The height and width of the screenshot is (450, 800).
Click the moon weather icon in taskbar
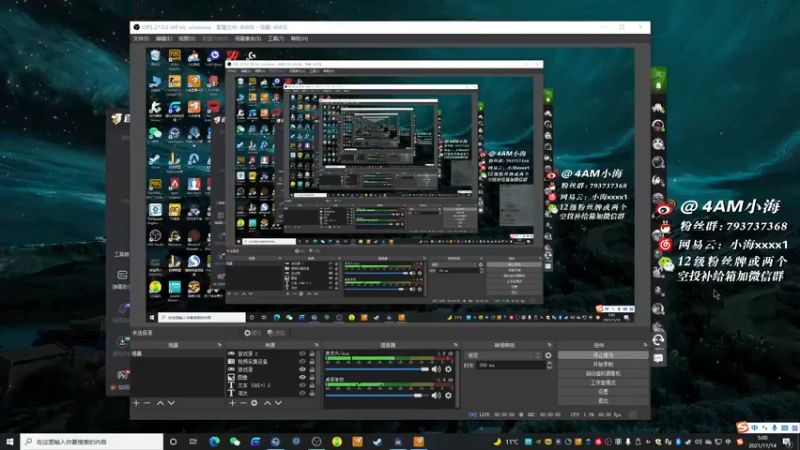click(x=497, y=442)
